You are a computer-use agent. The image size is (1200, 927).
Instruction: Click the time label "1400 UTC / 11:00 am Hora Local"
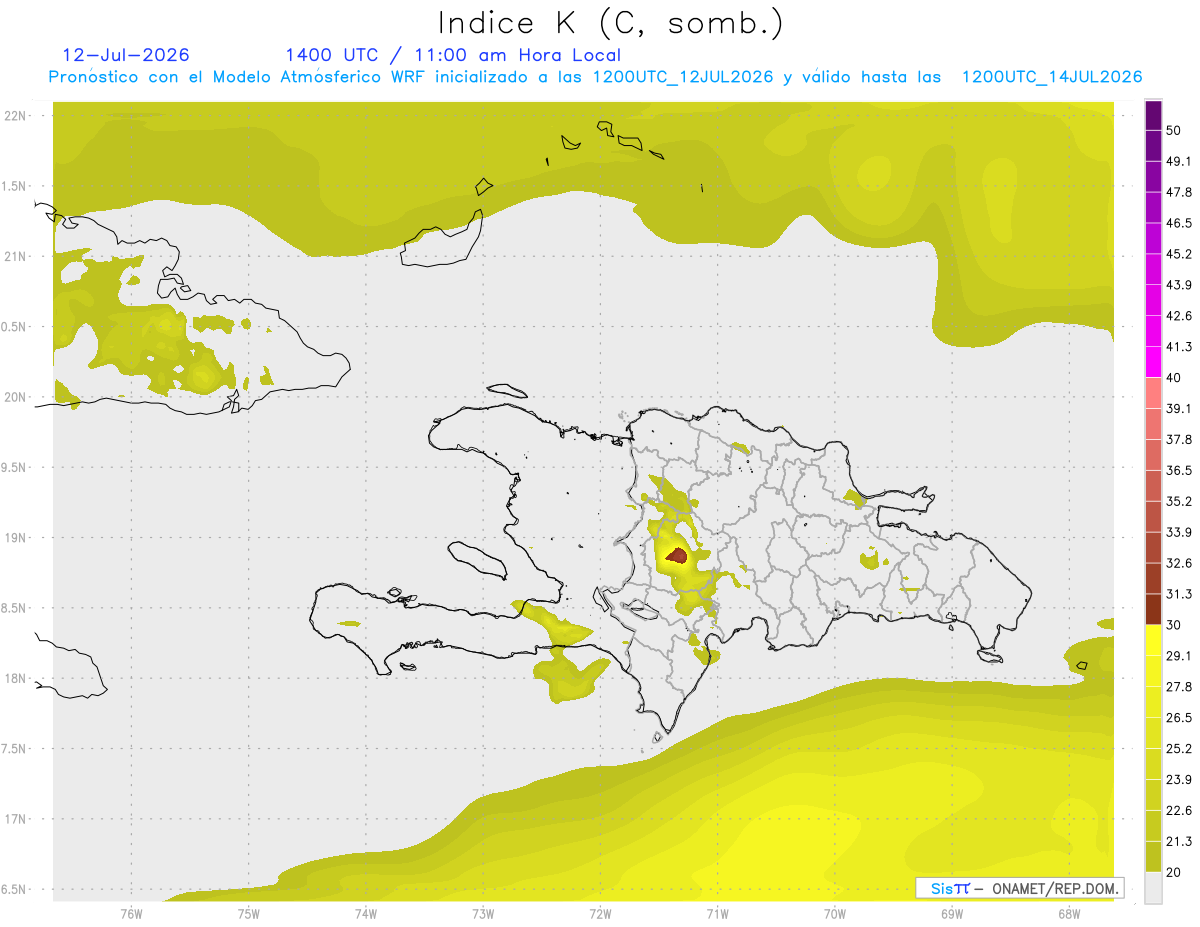[x=453, y=55]
